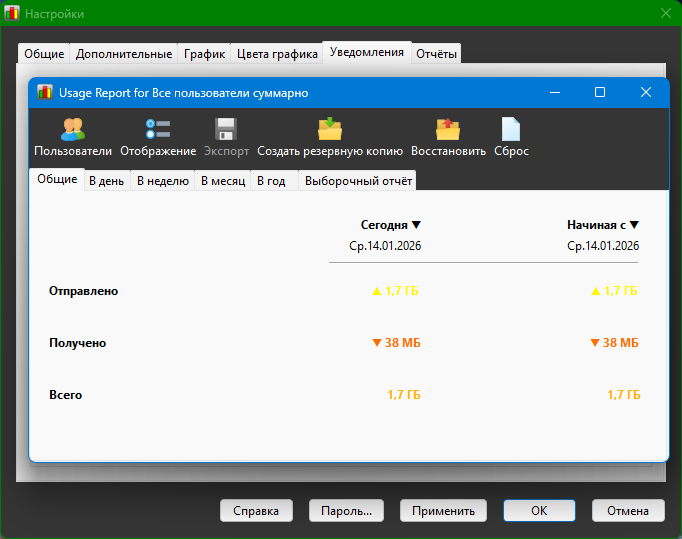The height and width of the screenshot is (539, 682).
Task: Click the Восстановить restore icon
Action: [448, 129]
